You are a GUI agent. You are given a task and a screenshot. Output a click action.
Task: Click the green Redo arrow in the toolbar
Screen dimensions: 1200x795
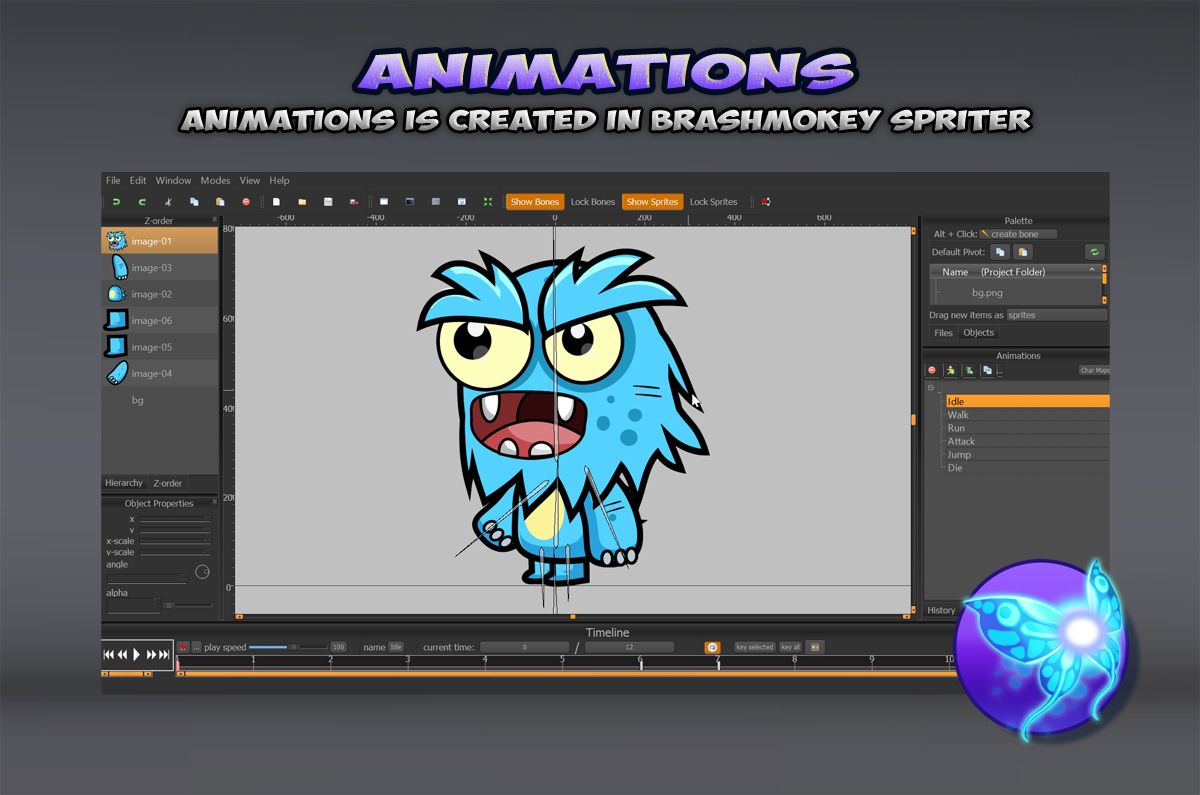point(142,202)
